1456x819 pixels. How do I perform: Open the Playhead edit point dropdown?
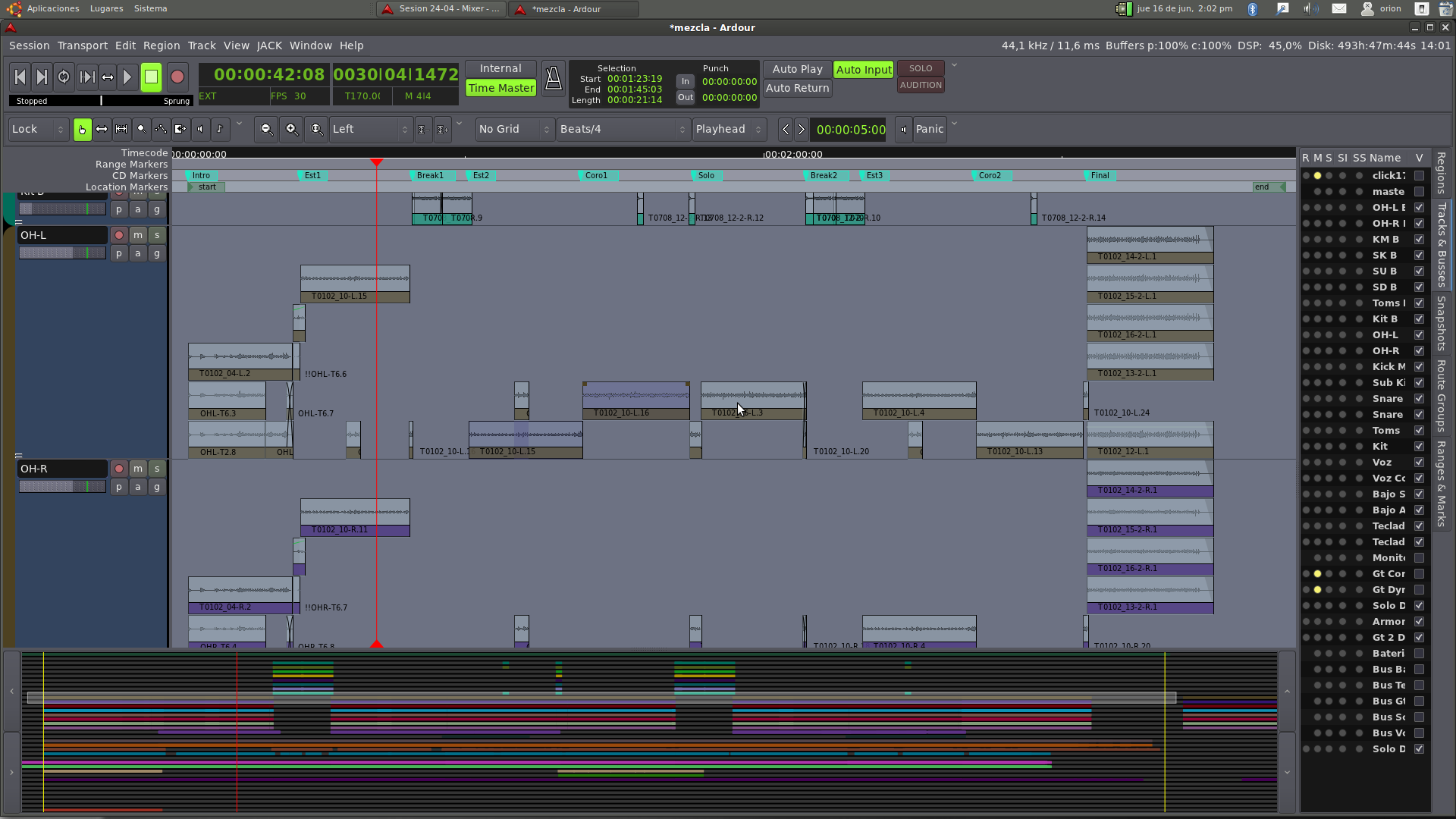tap(728, 130)
